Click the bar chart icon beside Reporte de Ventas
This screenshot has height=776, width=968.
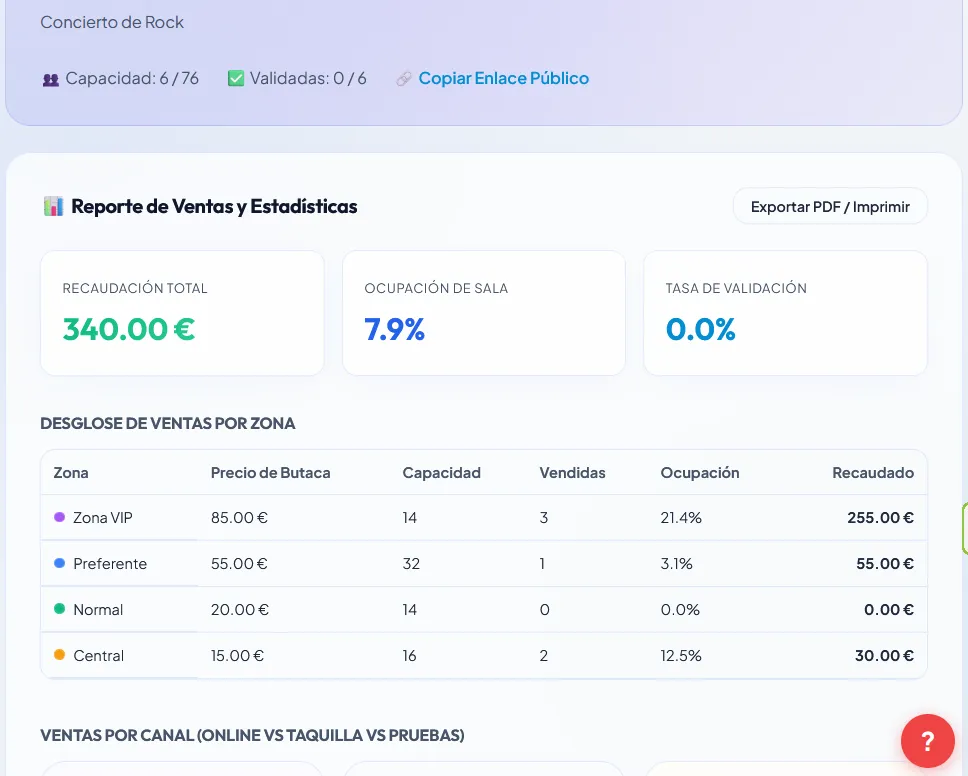pos(53,206)
